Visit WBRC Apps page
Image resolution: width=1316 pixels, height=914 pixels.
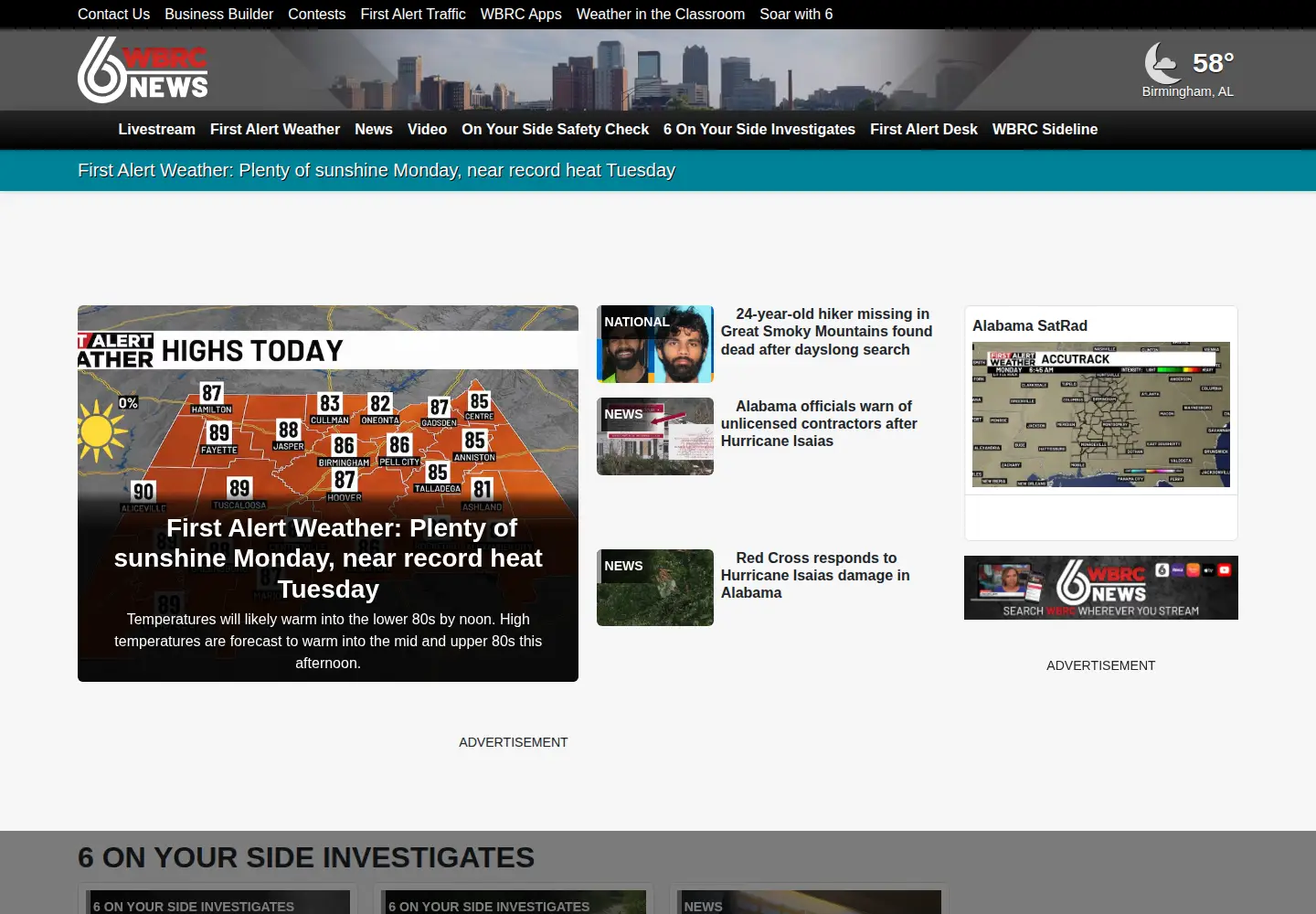coord(521,14)
